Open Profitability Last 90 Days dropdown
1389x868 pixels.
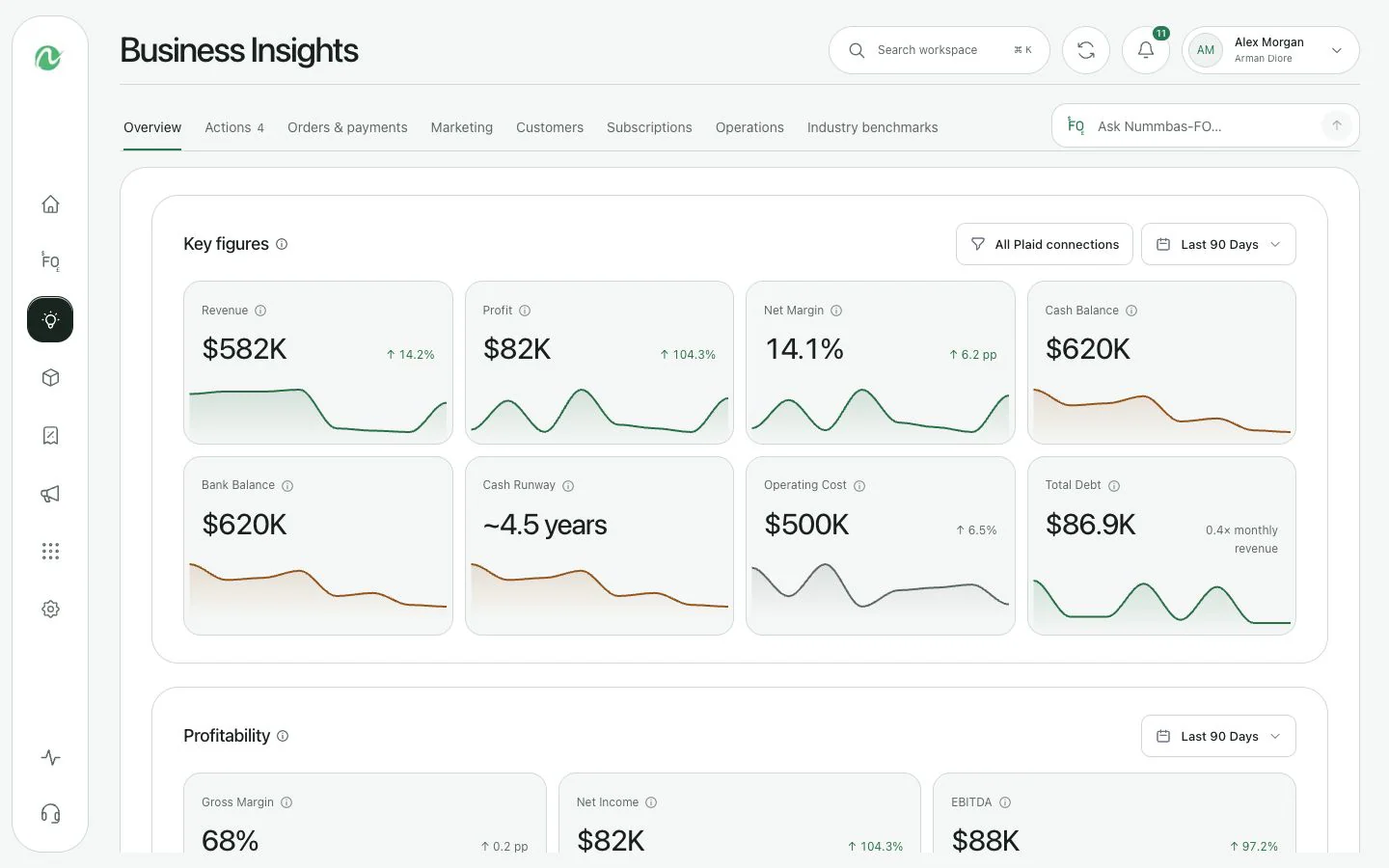pos(1218,736)
